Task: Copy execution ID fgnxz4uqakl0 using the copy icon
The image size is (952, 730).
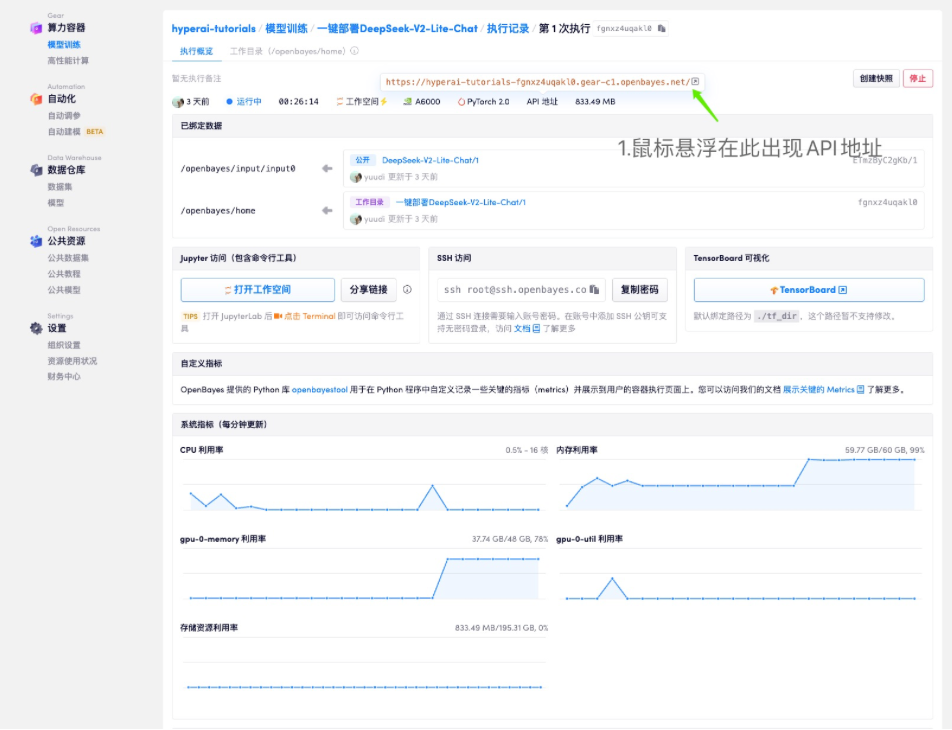Action: [661, 29]
